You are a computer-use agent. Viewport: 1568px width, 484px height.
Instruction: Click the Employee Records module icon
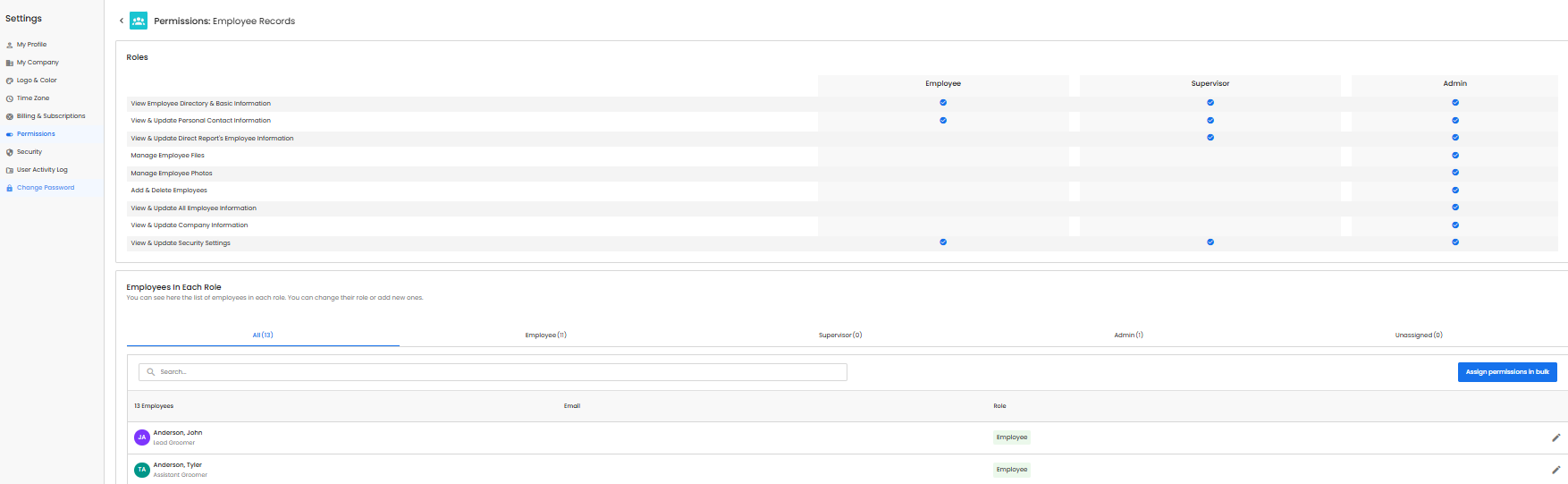click(x=139, y=21)
